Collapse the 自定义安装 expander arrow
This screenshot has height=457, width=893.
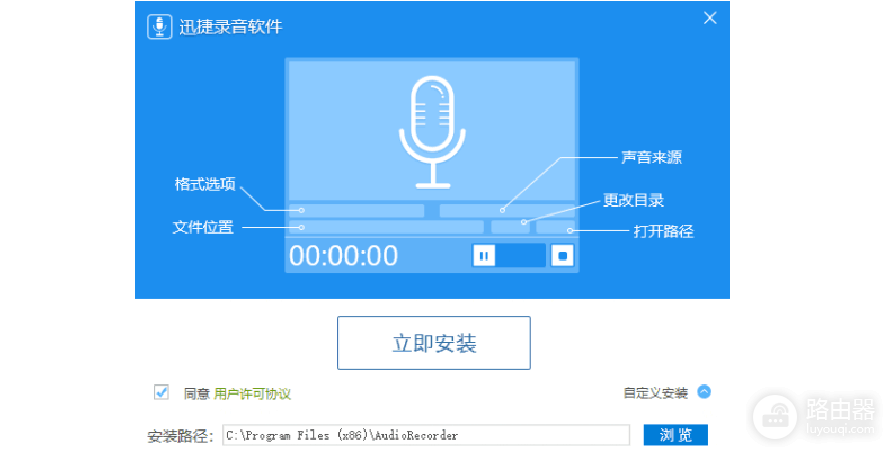704,392
